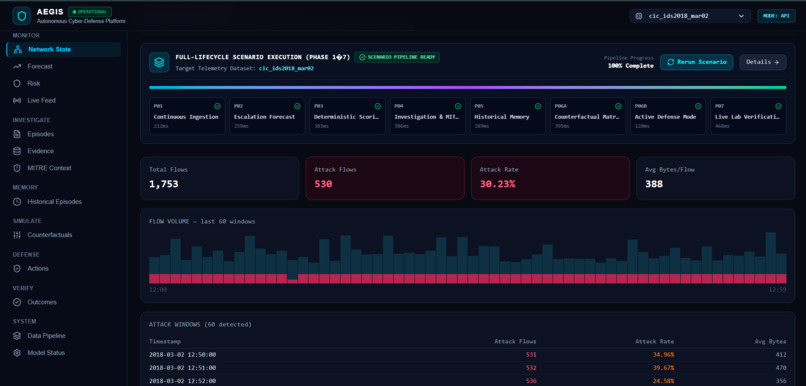Click the Timestamp column header
Screen dimensions: 806x386
click(165, 341)
